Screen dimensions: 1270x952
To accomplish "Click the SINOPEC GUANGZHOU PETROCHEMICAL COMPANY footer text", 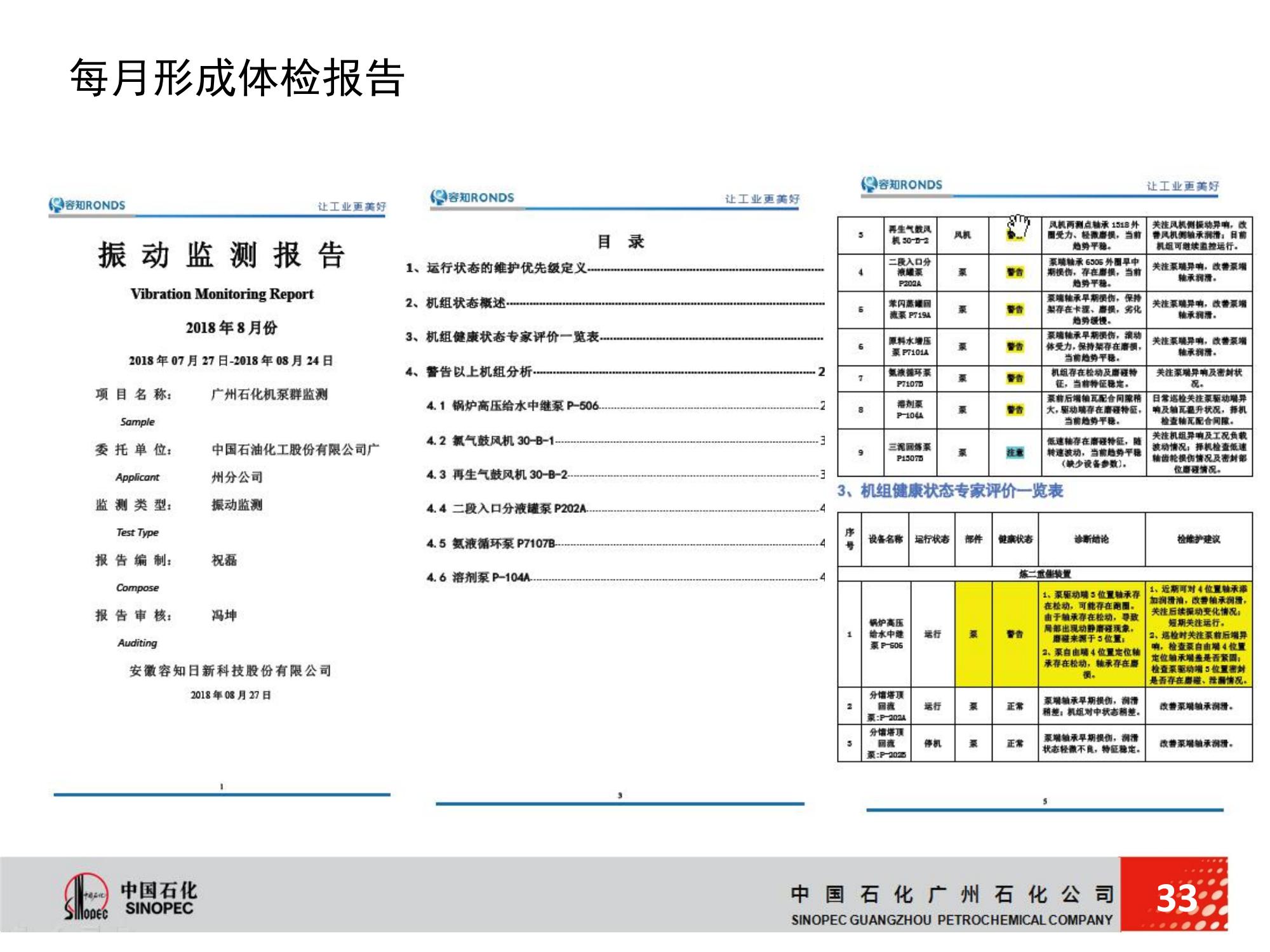I will [951, 920].
